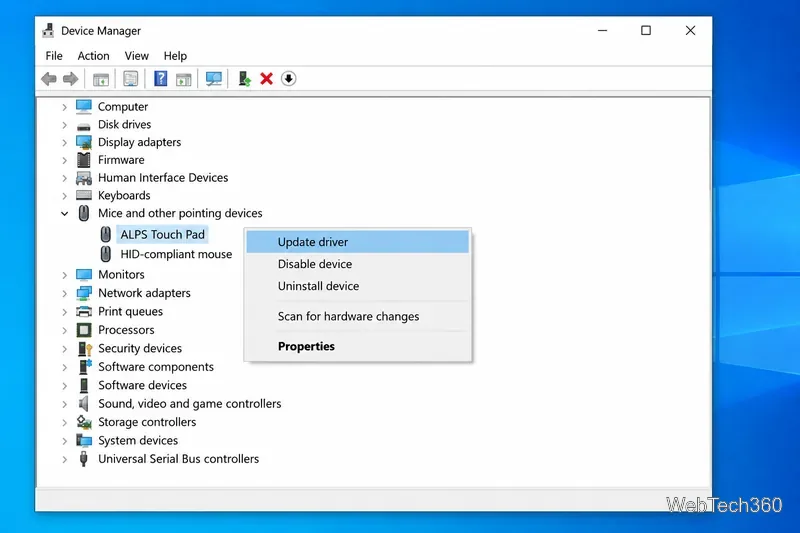Select the Sound, video and game controllers label
This screenshot has width=800, height=533.
tap(190, 403)
